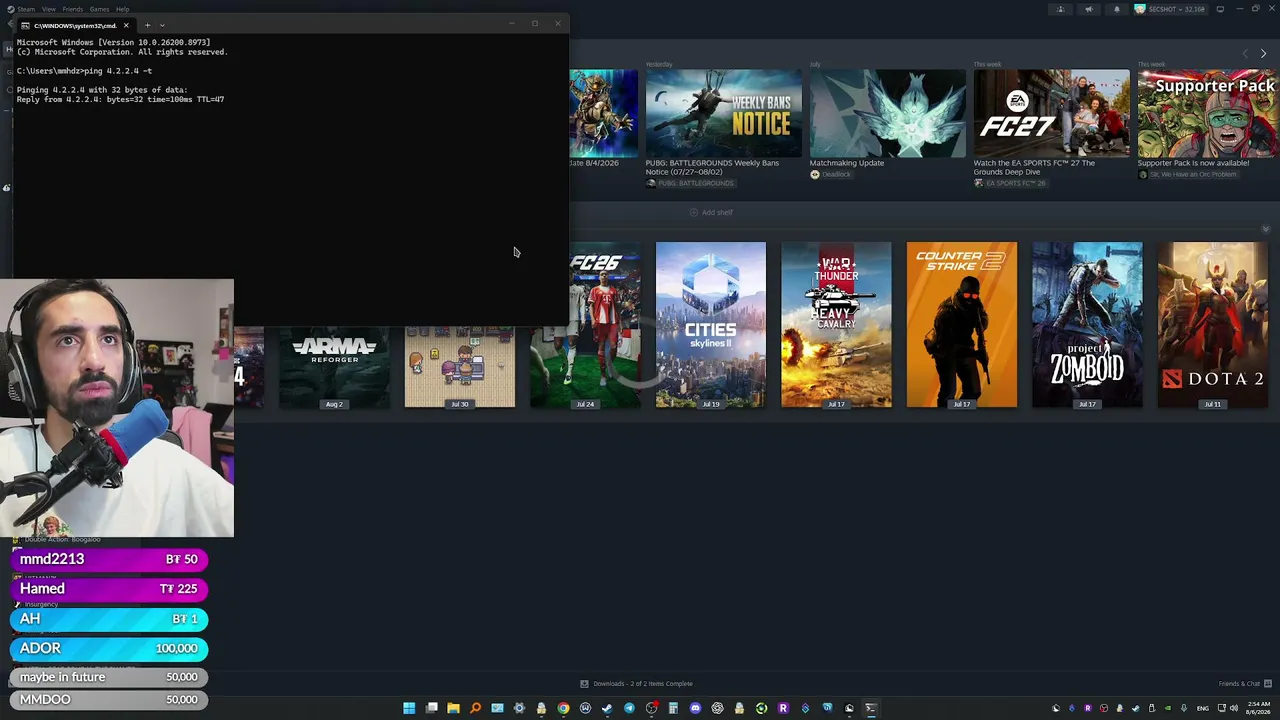Click the Nvidia tray icon
Image resolution: width=1280 pixels, height=720 pixels.
tap(1167, 708)
